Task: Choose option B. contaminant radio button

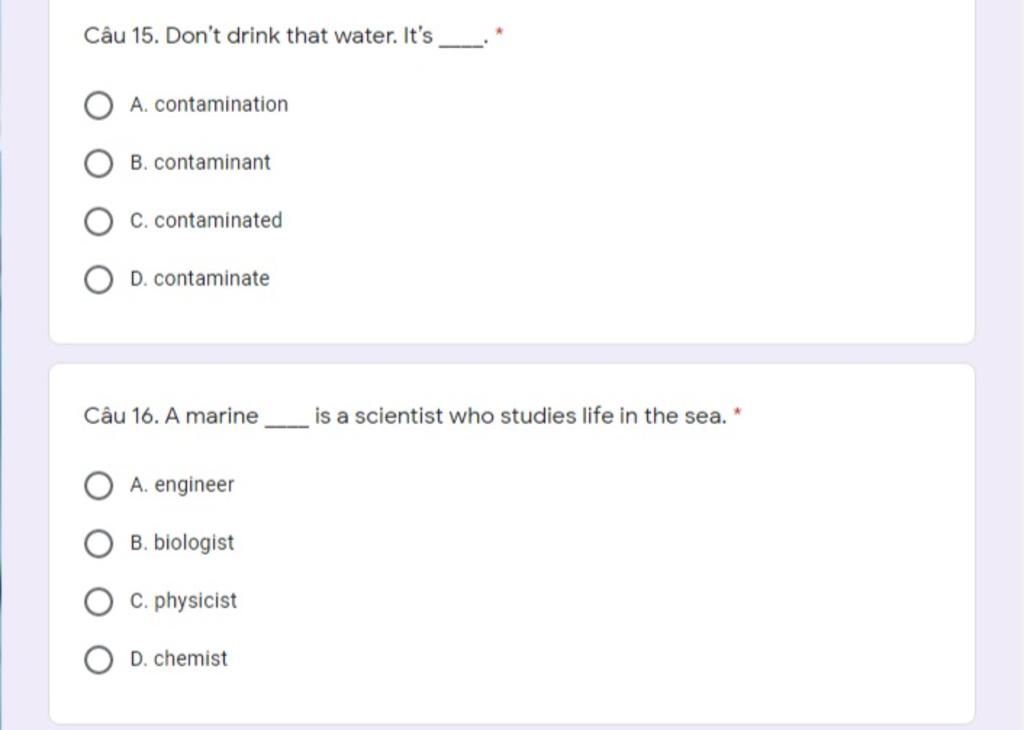Action: [99, 163]
